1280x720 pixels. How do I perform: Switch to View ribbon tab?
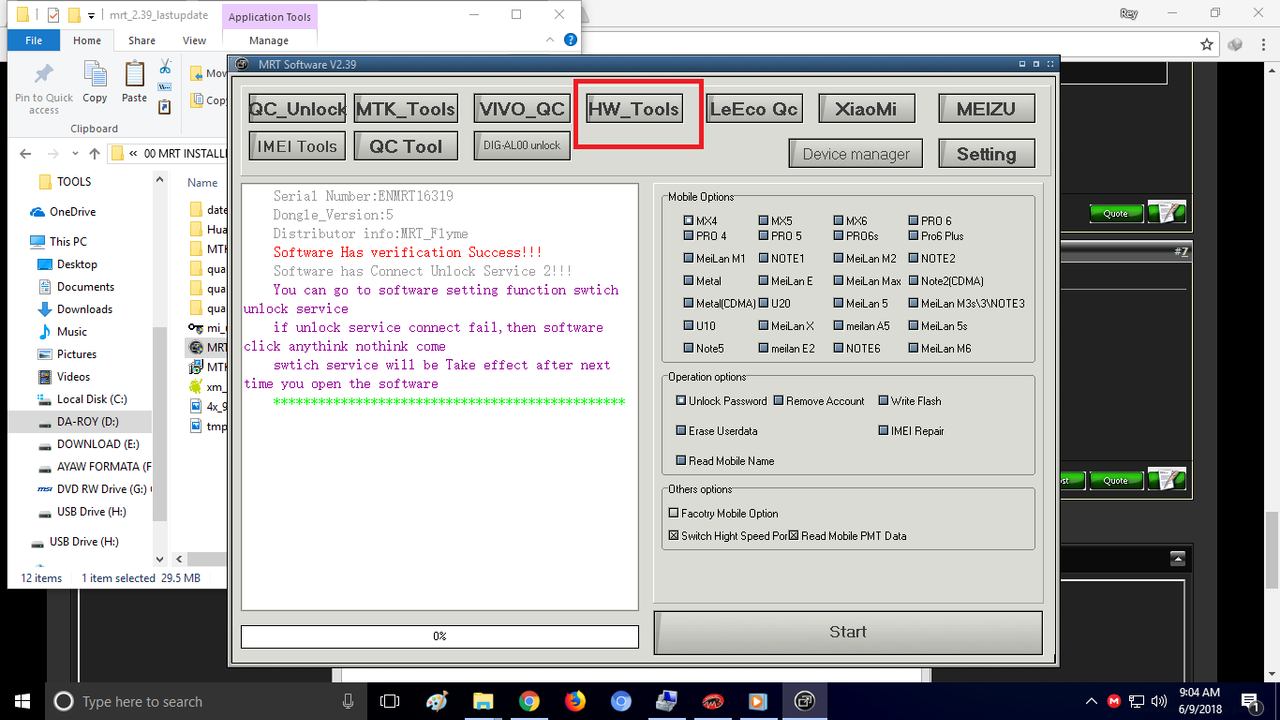[x=194, y=41]
